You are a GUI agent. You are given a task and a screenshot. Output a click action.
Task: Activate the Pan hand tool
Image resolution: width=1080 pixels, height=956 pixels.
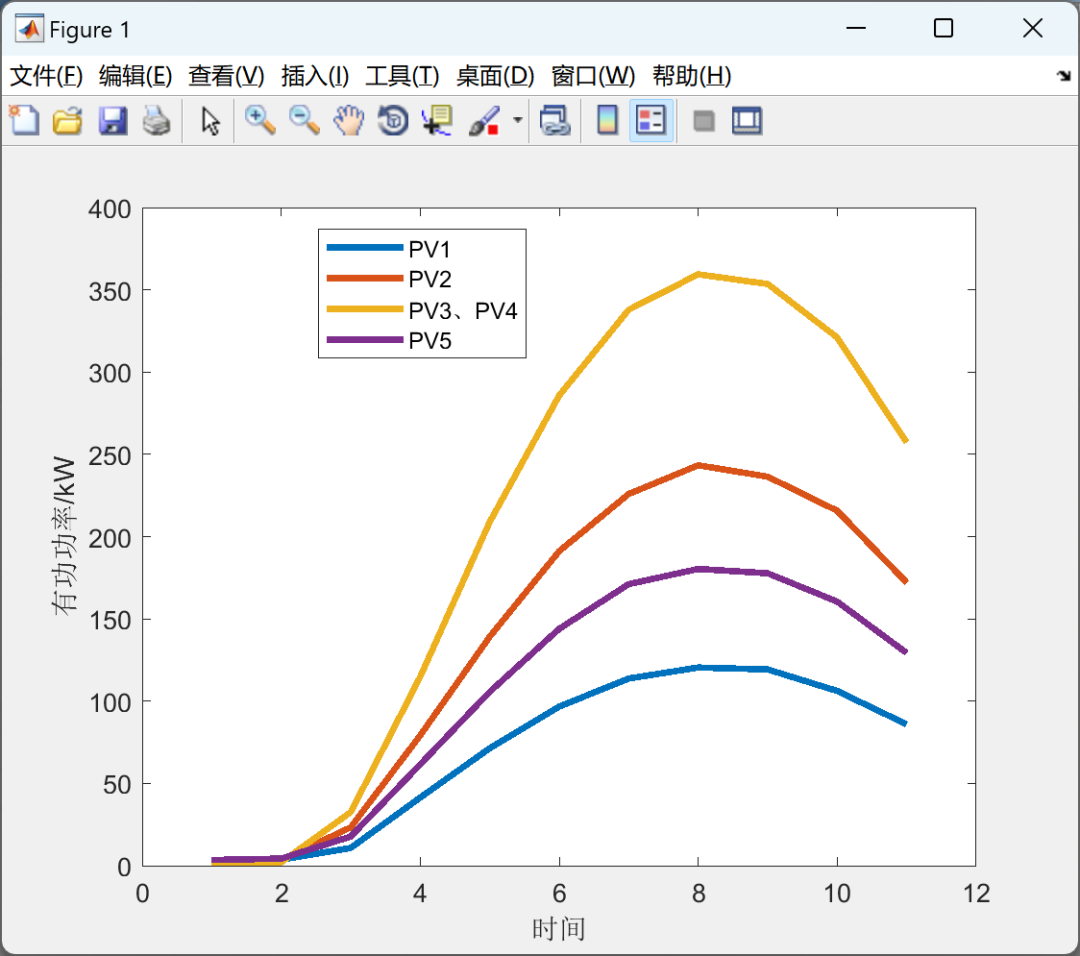(x=349, y=121)
